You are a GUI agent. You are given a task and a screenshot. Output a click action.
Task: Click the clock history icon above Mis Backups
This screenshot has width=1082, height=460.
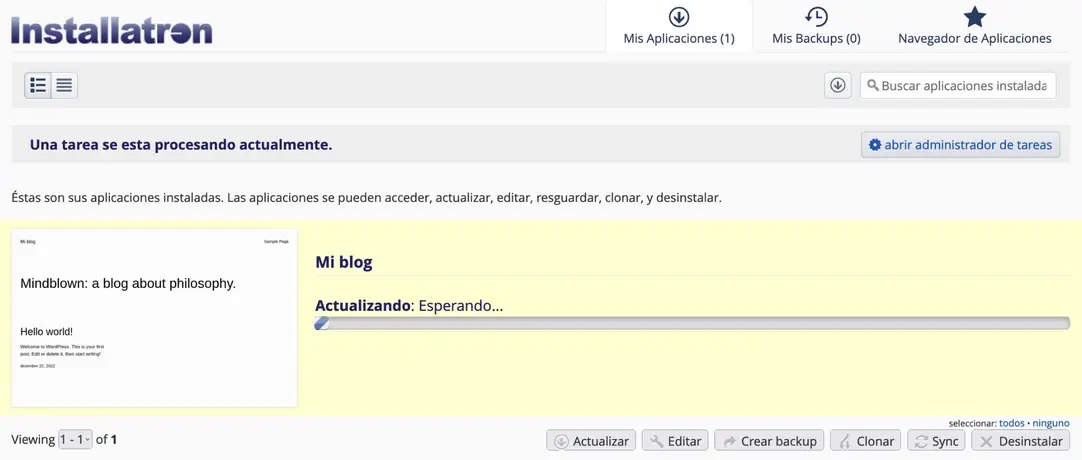tap(816, 17)
